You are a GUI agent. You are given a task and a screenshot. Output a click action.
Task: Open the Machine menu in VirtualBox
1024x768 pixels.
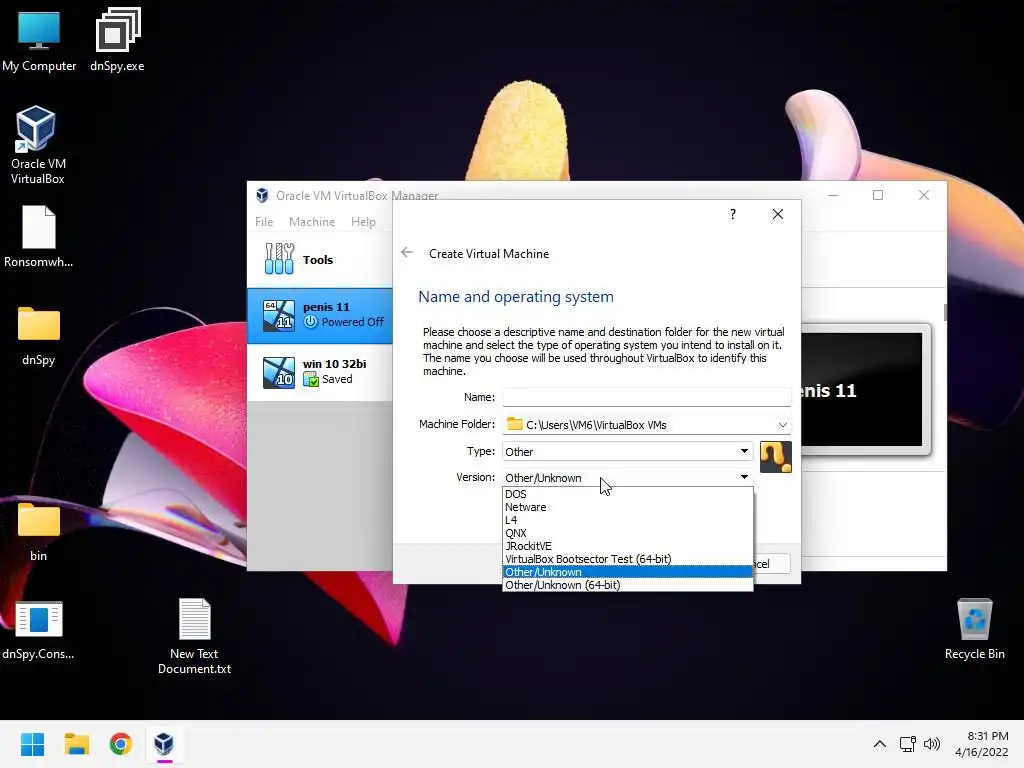312,222
